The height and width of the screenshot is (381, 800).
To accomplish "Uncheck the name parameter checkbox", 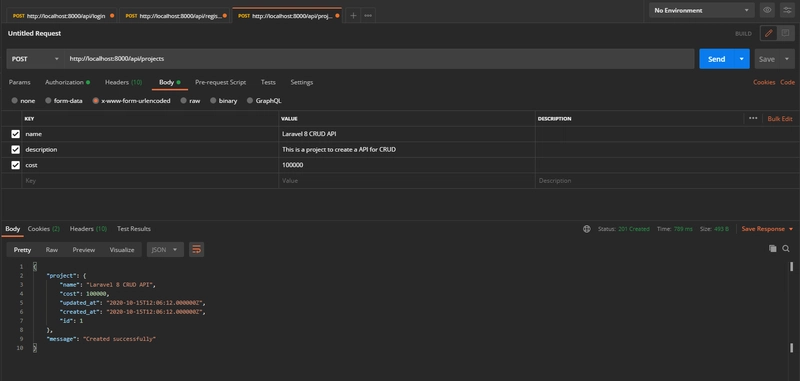I will [15, 134].
